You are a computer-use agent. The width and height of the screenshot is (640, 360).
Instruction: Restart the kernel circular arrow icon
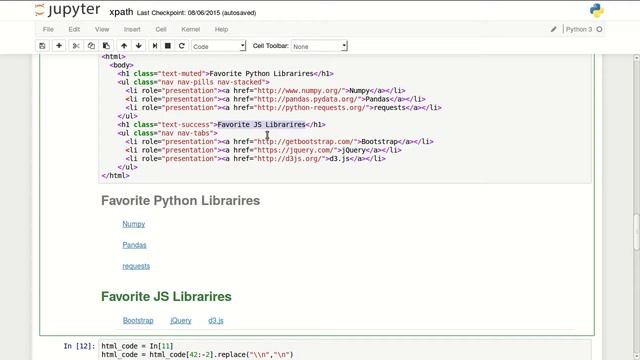click(x=182, y=46)
